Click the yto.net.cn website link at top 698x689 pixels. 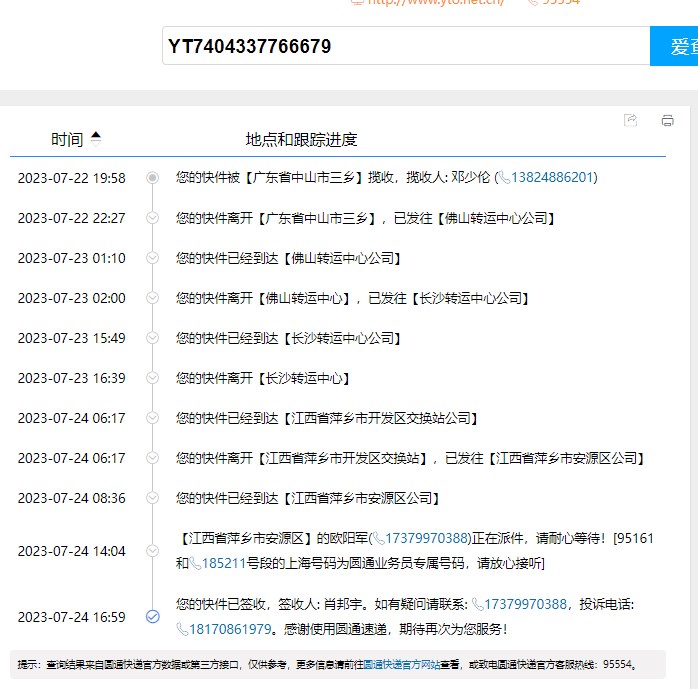tap(435, 2)
